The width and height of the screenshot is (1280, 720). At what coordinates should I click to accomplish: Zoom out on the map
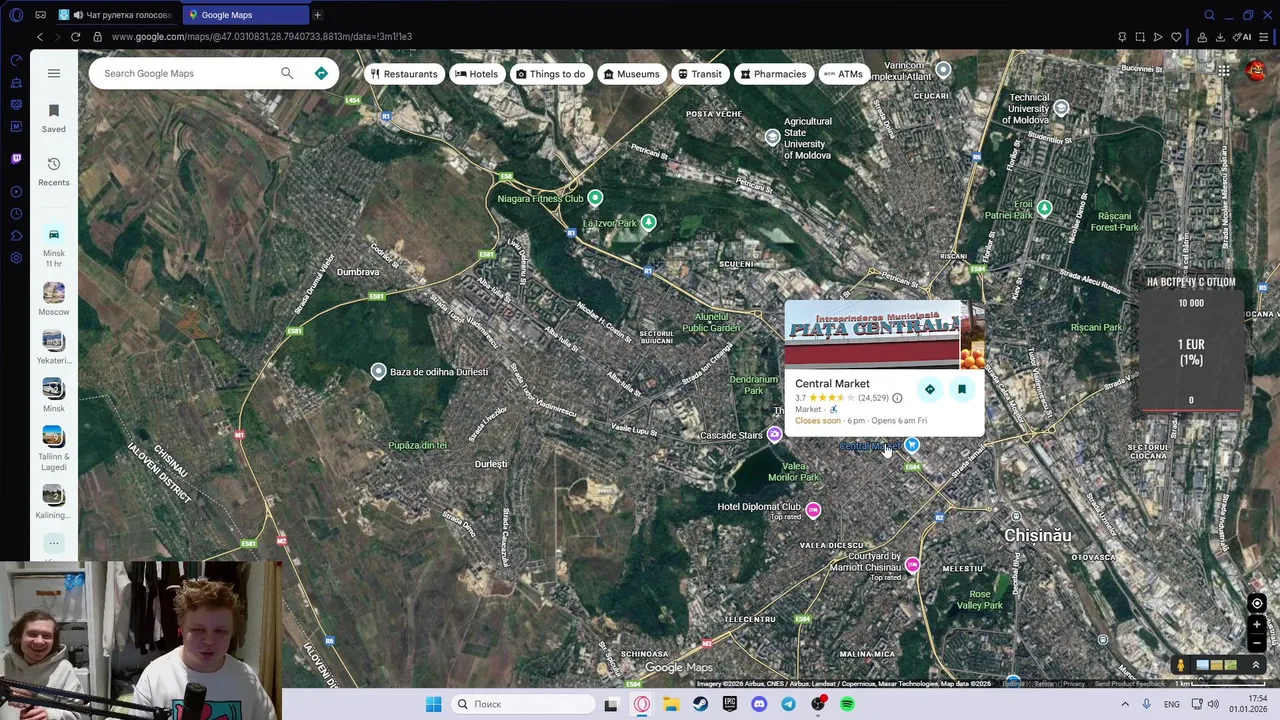tap(1257, 644)
